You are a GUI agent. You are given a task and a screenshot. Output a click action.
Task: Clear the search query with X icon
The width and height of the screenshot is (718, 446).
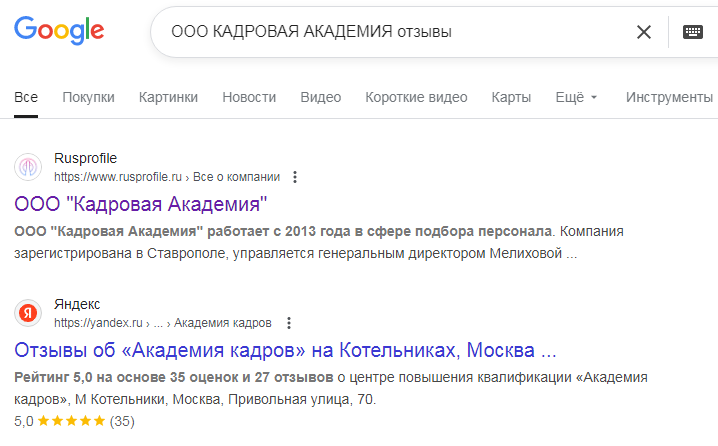click(x=644, y=32)
